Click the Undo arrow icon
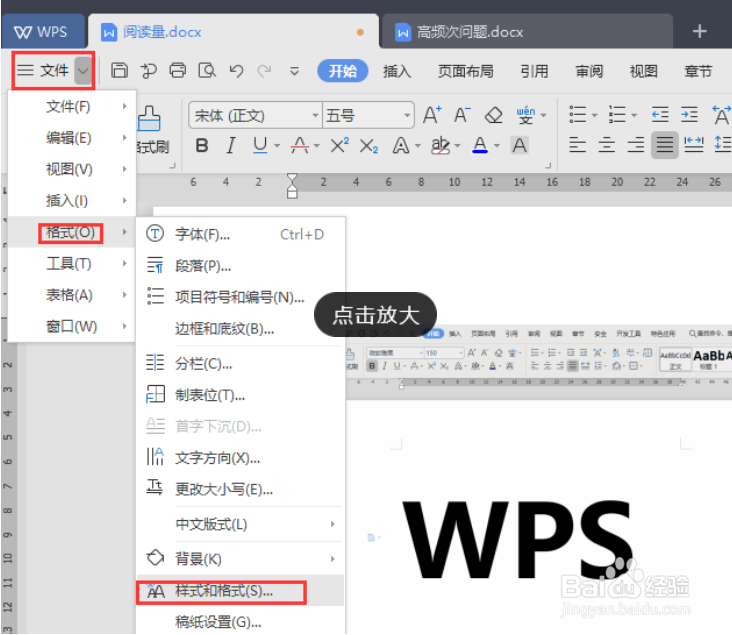 [x=237, y=71]
